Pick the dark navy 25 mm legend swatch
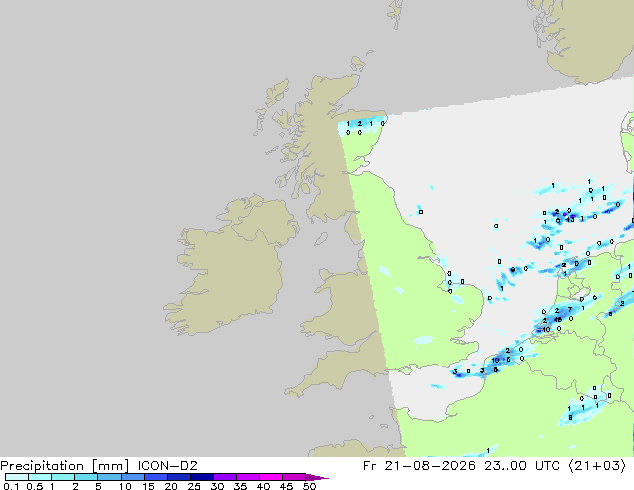634x490 pixels. (x=202, y=477)
